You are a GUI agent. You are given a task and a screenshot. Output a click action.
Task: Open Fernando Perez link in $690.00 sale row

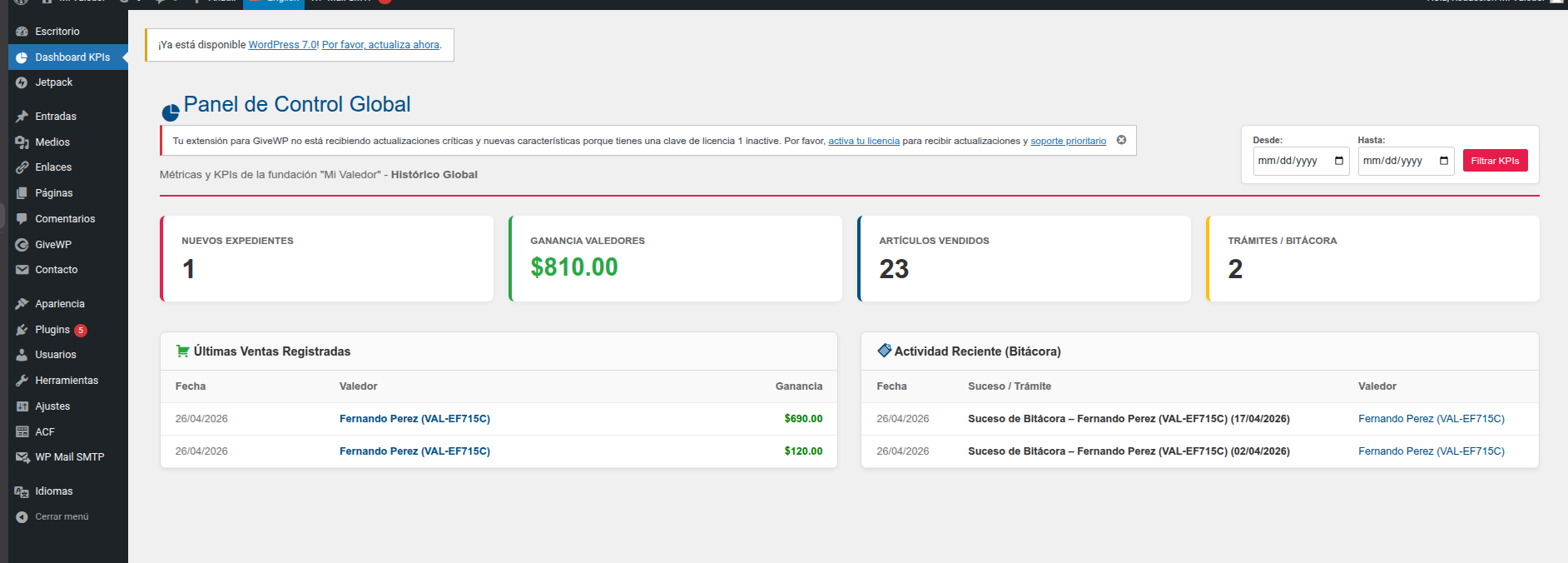[414, 419]
